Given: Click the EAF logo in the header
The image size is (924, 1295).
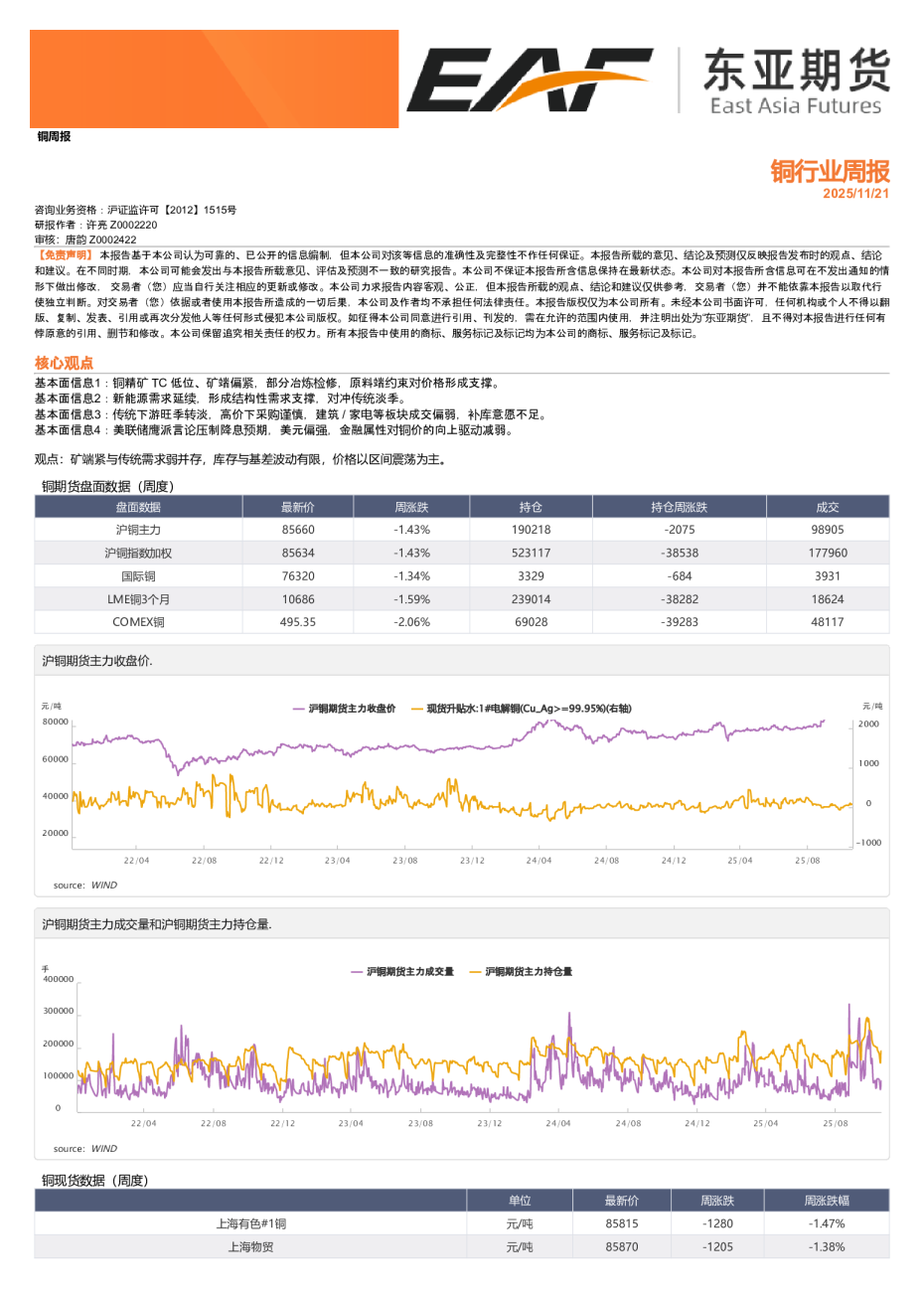Looking at the screenshot, I should tap(529, 80).
